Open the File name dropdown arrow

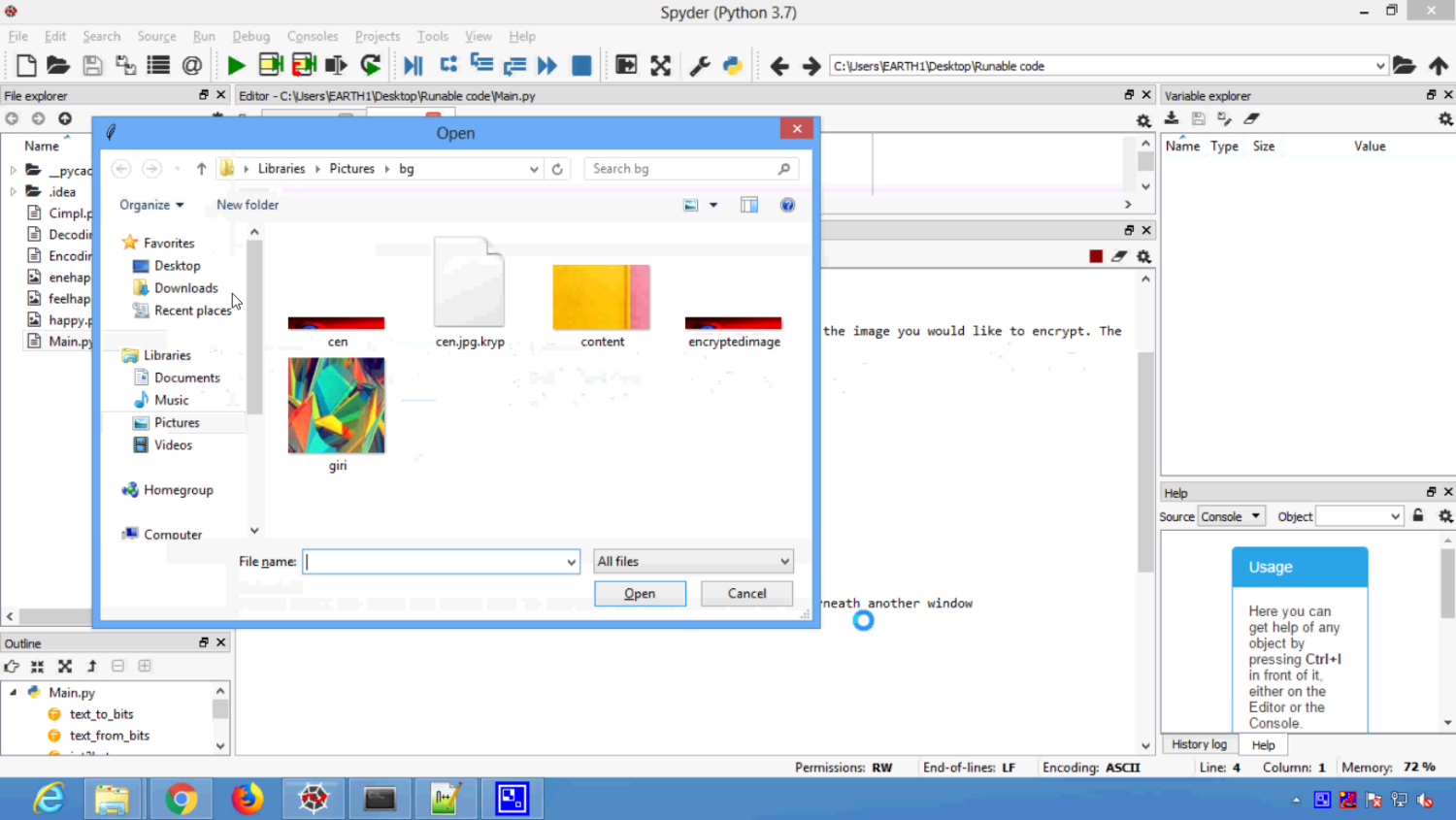coord(571,562)
